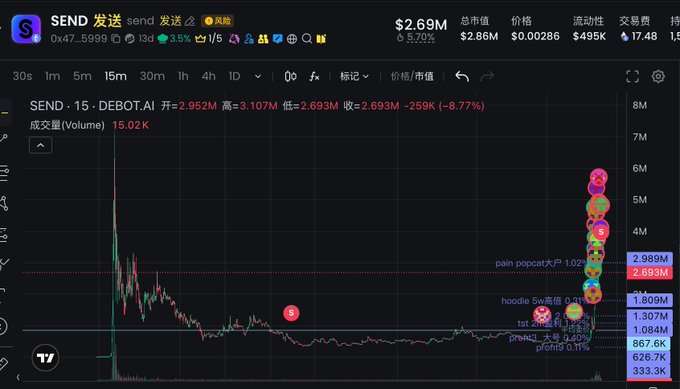
Task: Click the topmost pink avatar trade marker
Action: [x=598, y=177]
